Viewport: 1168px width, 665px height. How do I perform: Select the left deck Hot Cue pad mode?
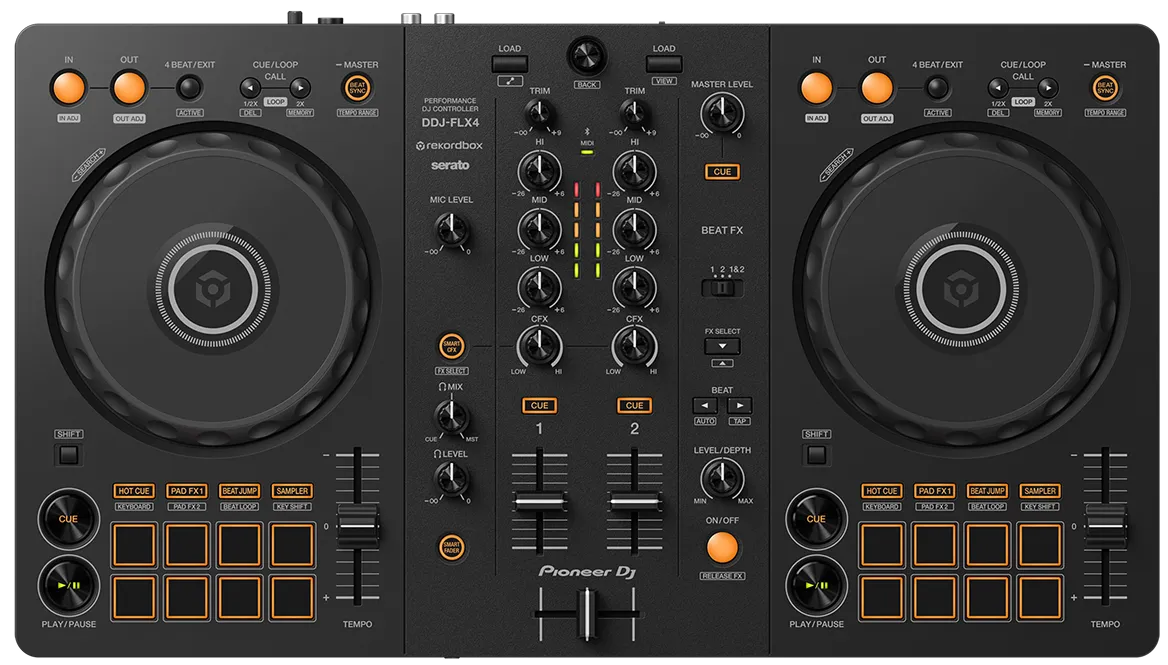tap(133, 491)
